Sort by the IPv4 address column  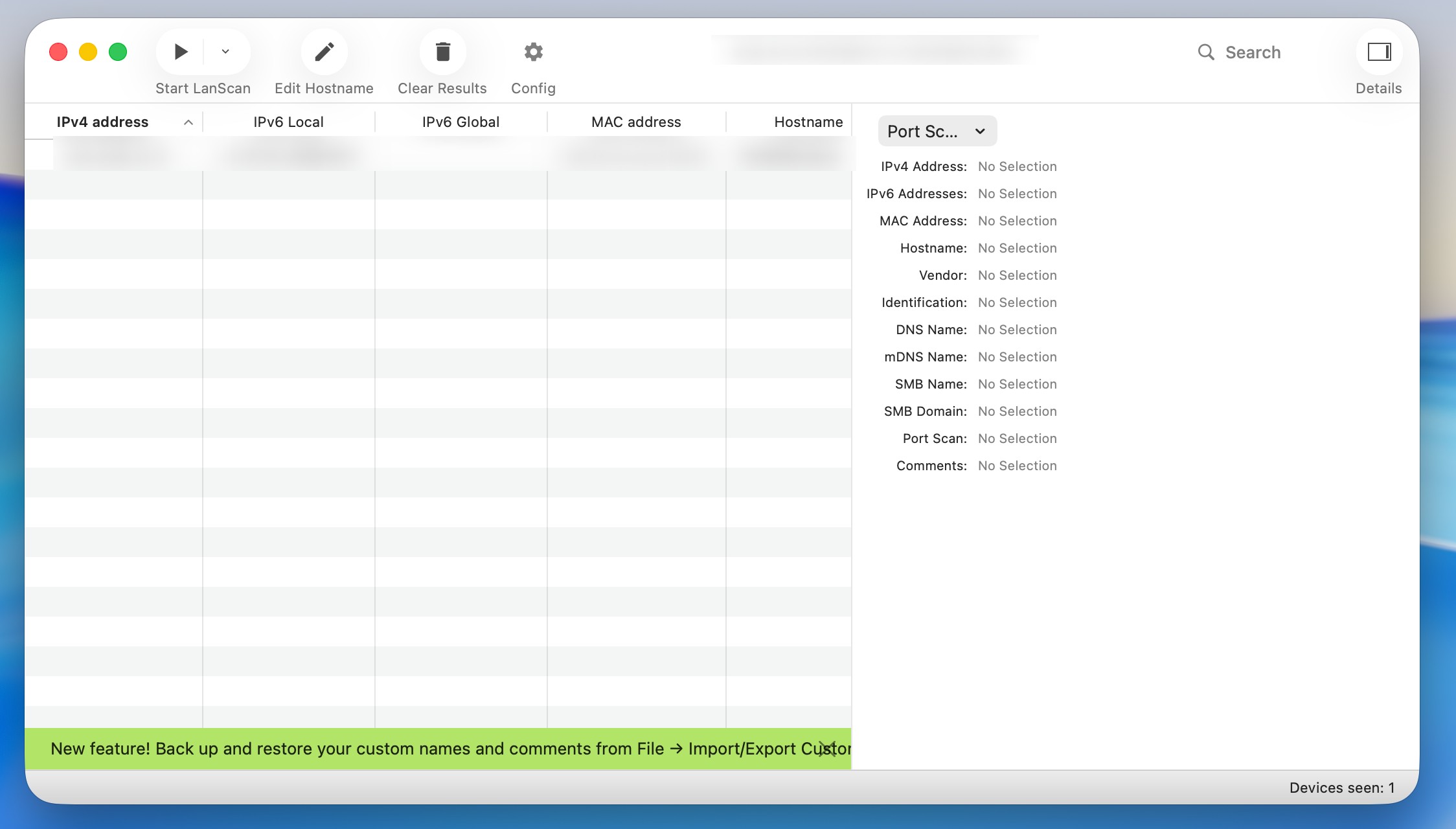point(102,122)
